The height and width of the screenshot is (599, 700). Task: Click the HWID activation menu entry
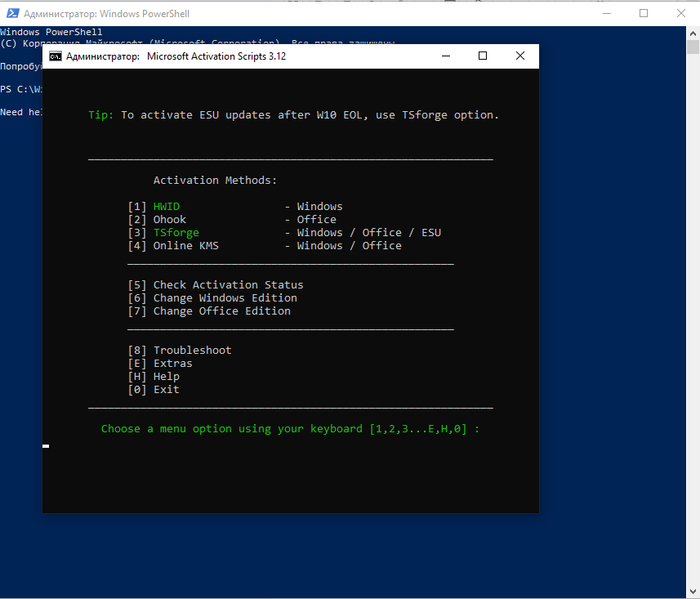pyautogui.click(x=235, y=207)
